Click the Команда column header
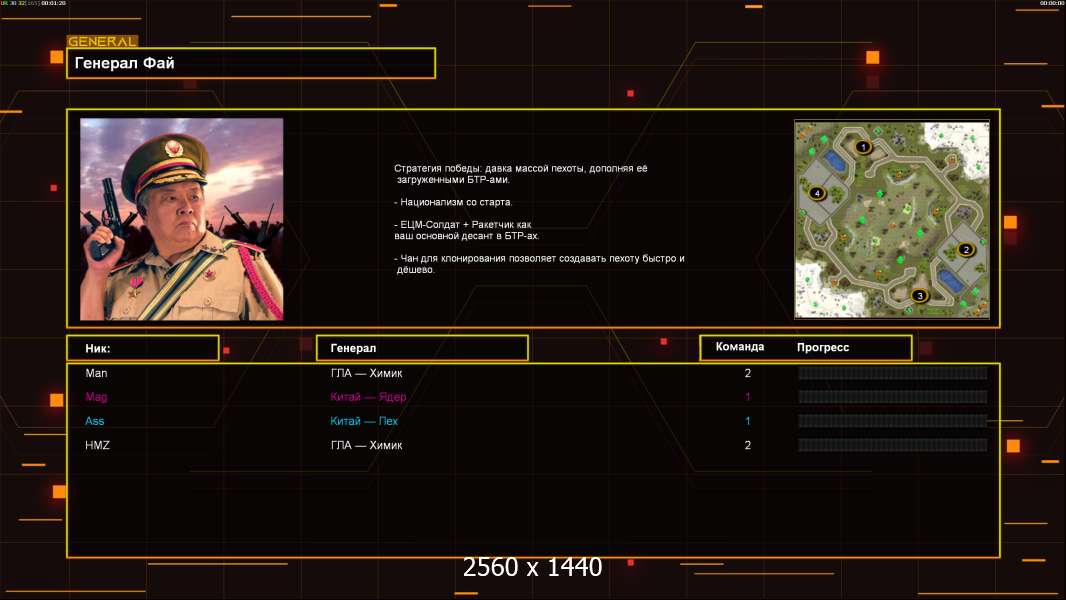The width and height of the screenshot is (1066, 600). [740, 347]
